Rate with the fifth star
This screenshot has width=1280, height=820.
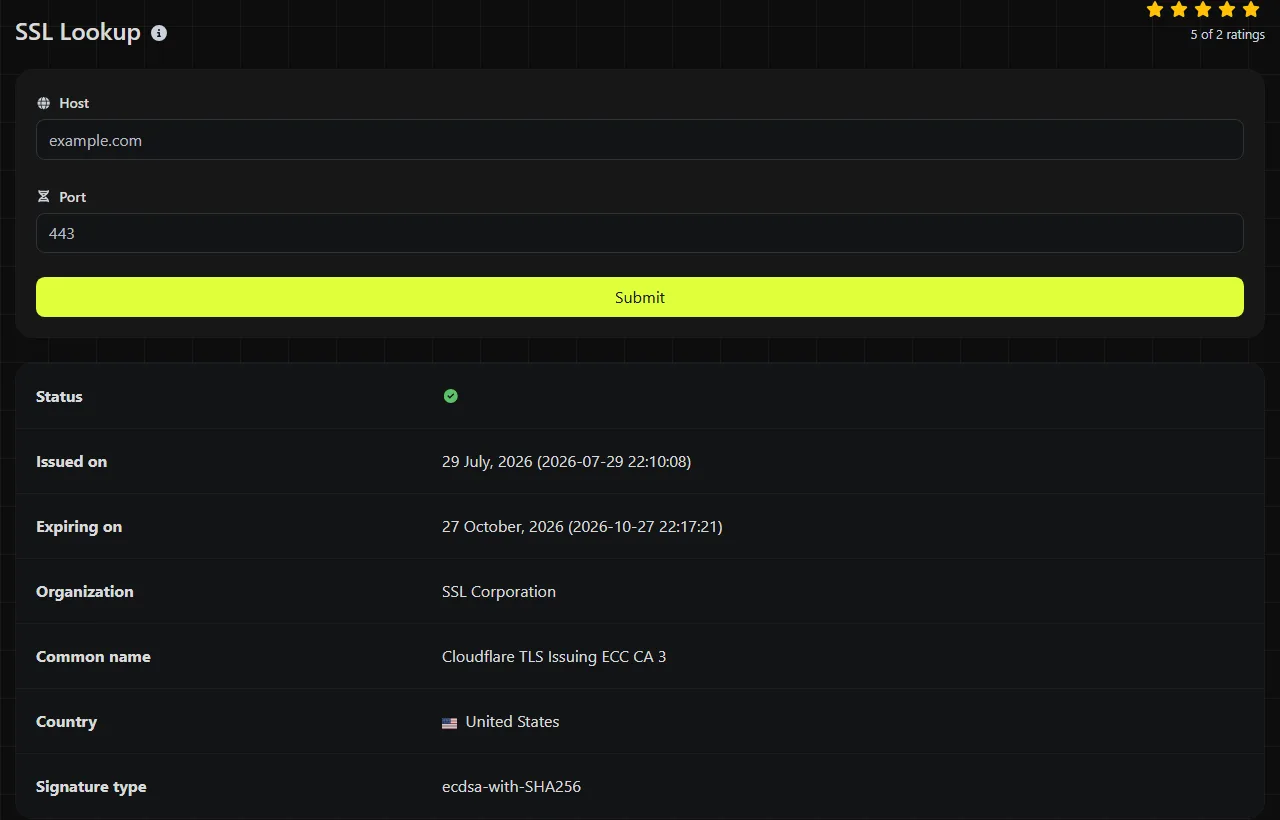click(1251, 10)
